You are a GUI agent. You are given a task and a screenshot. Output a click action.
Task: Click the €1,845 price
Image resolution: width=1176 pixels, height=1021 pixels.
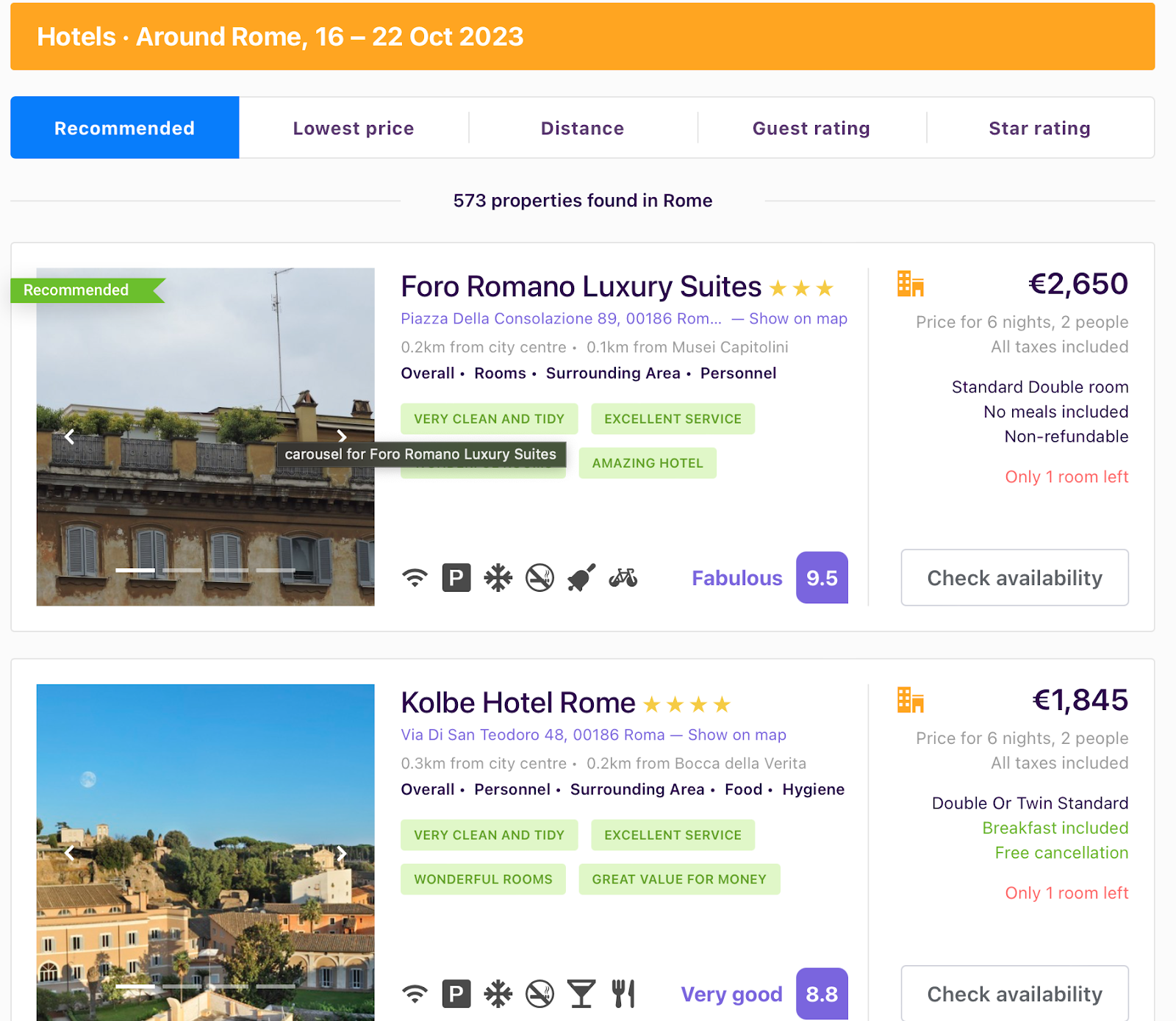[x=1080, y=700]
